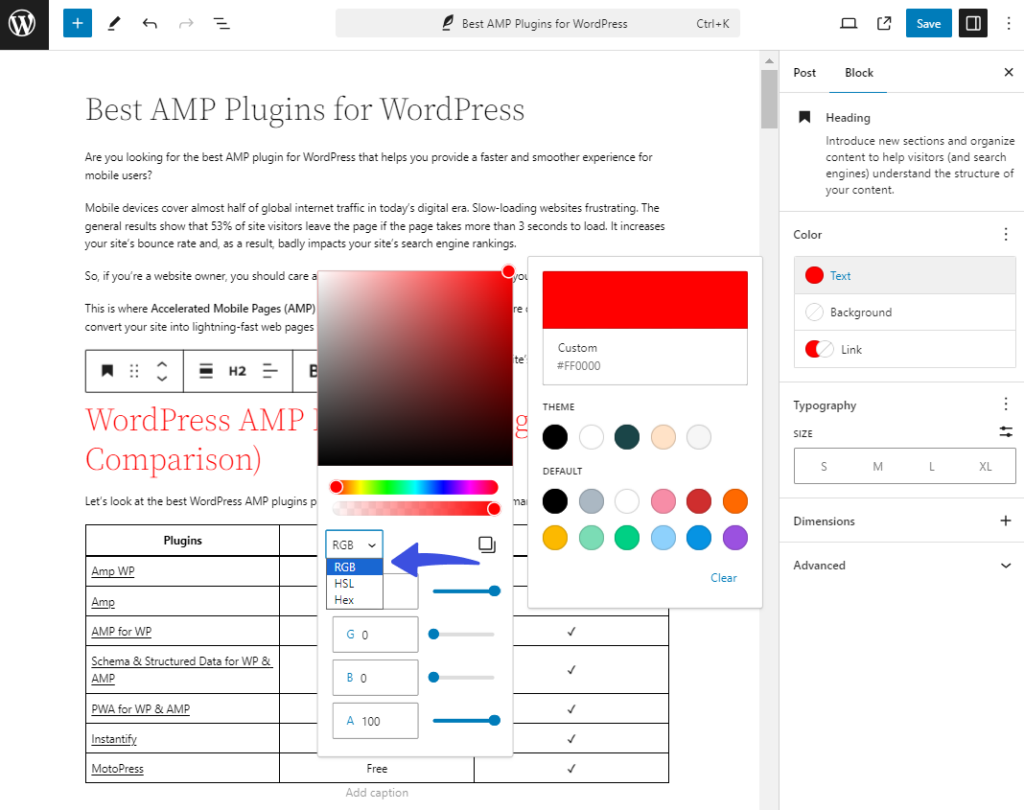
Task: Move the heading block down
Action: (x=162, y=378)
